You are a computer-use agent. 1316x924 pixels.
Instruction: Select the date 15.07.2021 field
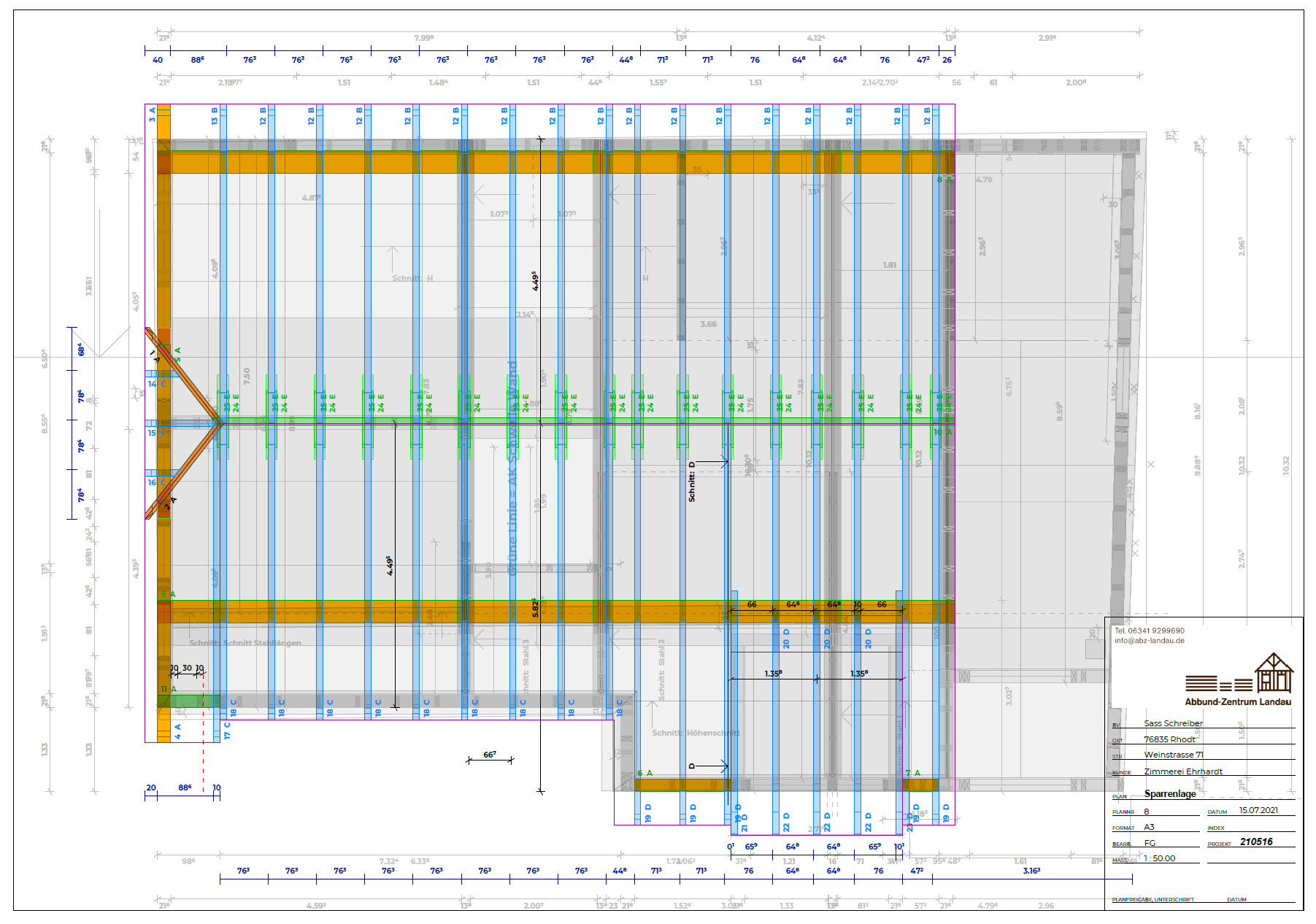1258,810
